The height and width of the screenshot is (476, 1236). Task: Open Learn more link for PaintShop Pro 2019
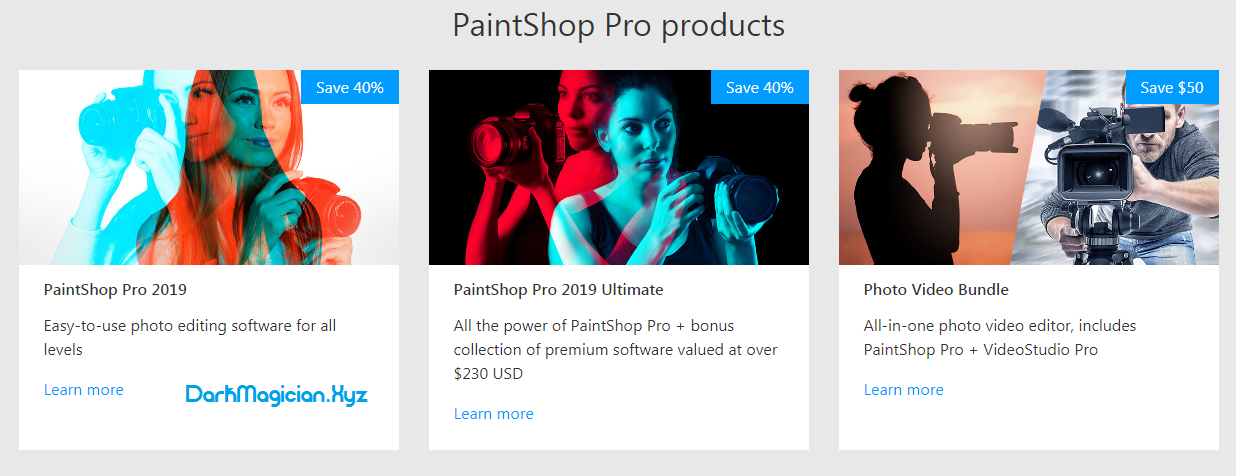click(x=84, y=390)
